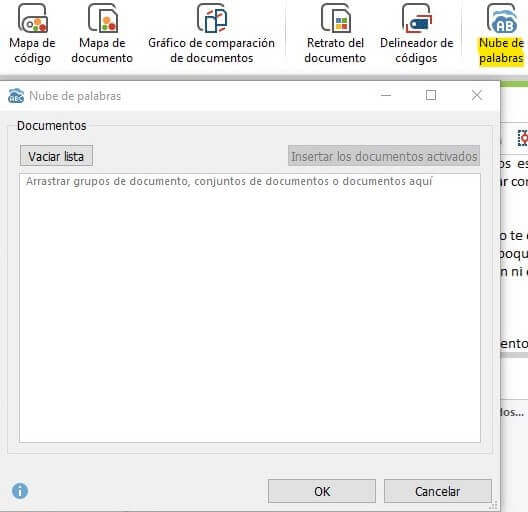Dismiss the dialog with Cancelar
Viewport: 528px width, 512px height.
(437, 491)
